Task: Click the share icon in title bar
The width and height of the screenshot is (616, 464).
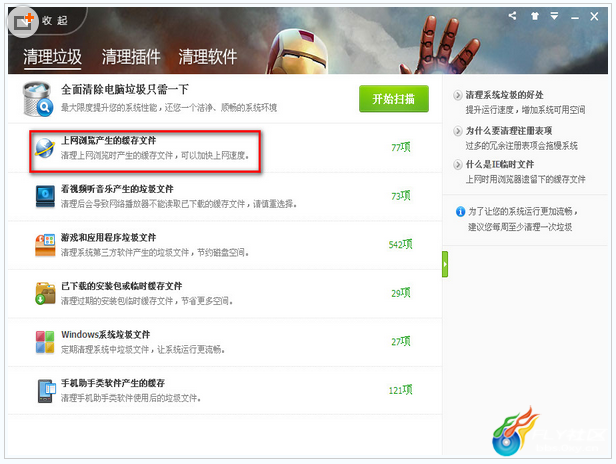Action: [x=512, y=16]
